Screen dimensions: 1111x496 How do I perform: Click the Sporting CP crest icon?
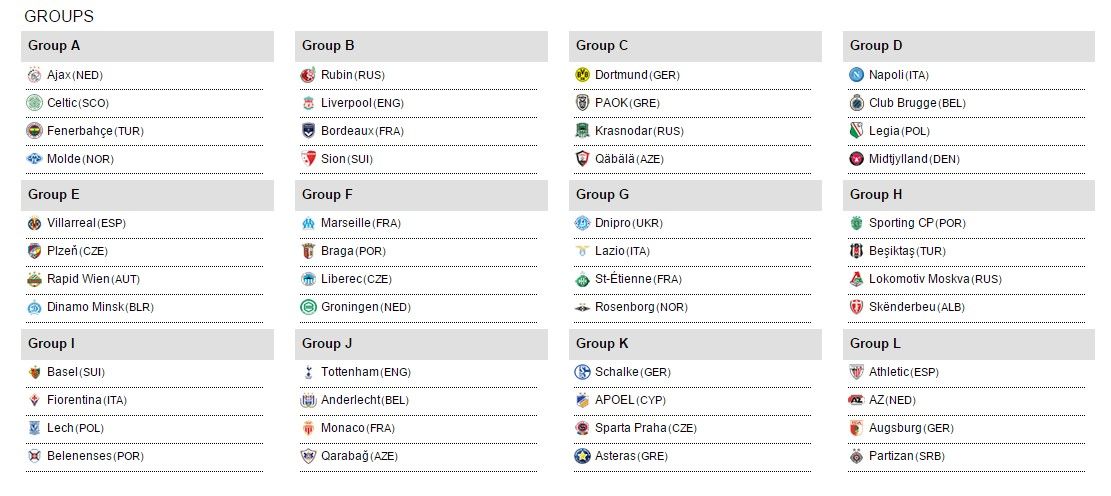coord(857,223)
